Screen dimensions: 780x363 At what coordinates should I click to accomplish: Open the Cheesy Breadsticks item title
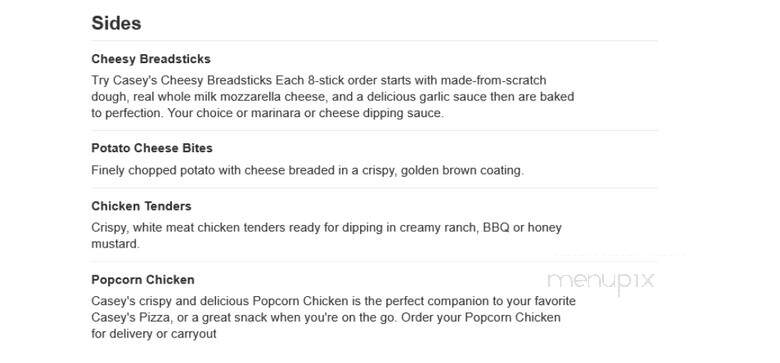pyautogui.click(x=151, y=59)
